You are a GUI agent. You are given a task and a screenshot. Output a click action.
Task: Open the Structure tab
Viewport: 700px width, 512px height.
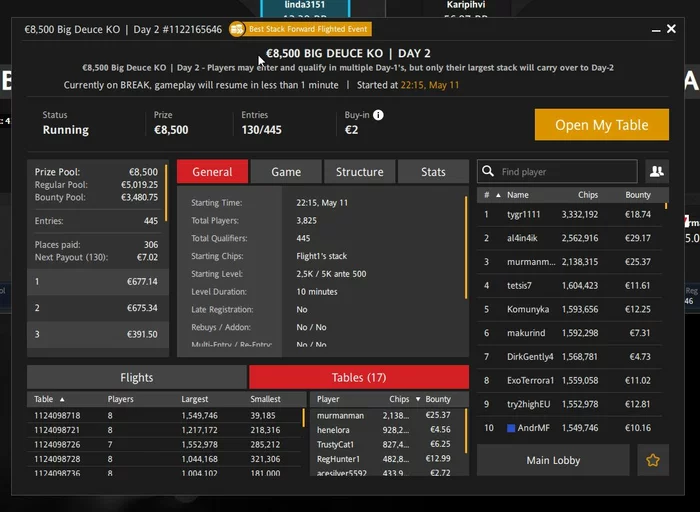coord(360,172)
